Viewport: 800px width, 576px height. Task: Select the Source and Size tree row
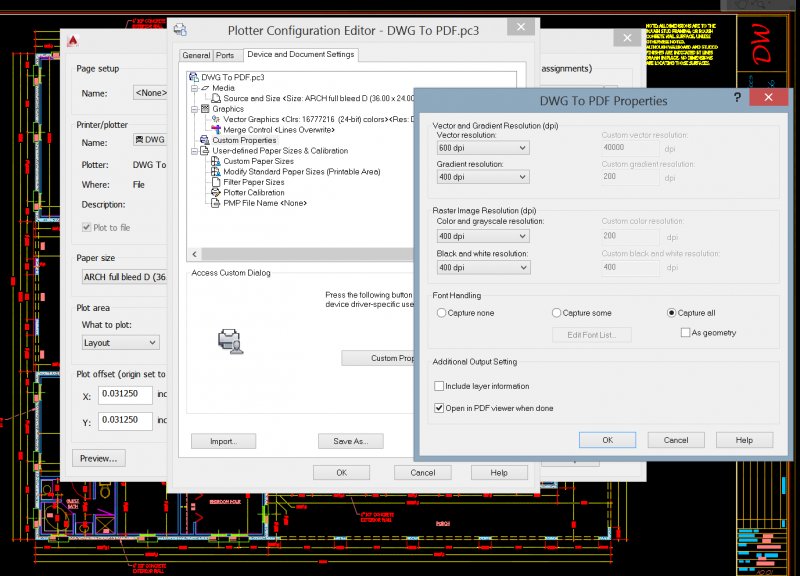tap(313, 98)
